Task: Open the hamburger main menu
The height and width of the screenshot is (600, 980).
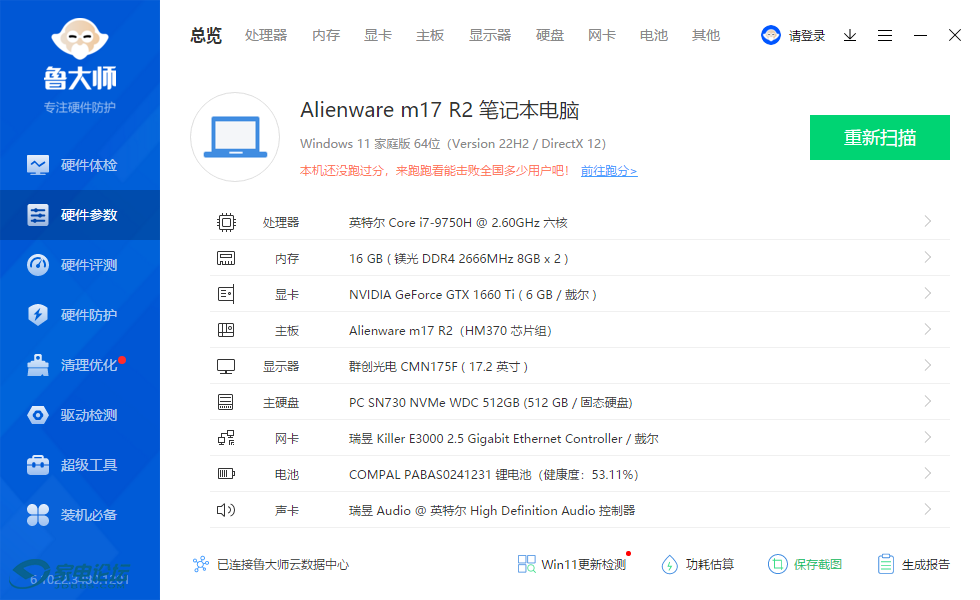Action: pyautogui.click(x=884, y=36)
